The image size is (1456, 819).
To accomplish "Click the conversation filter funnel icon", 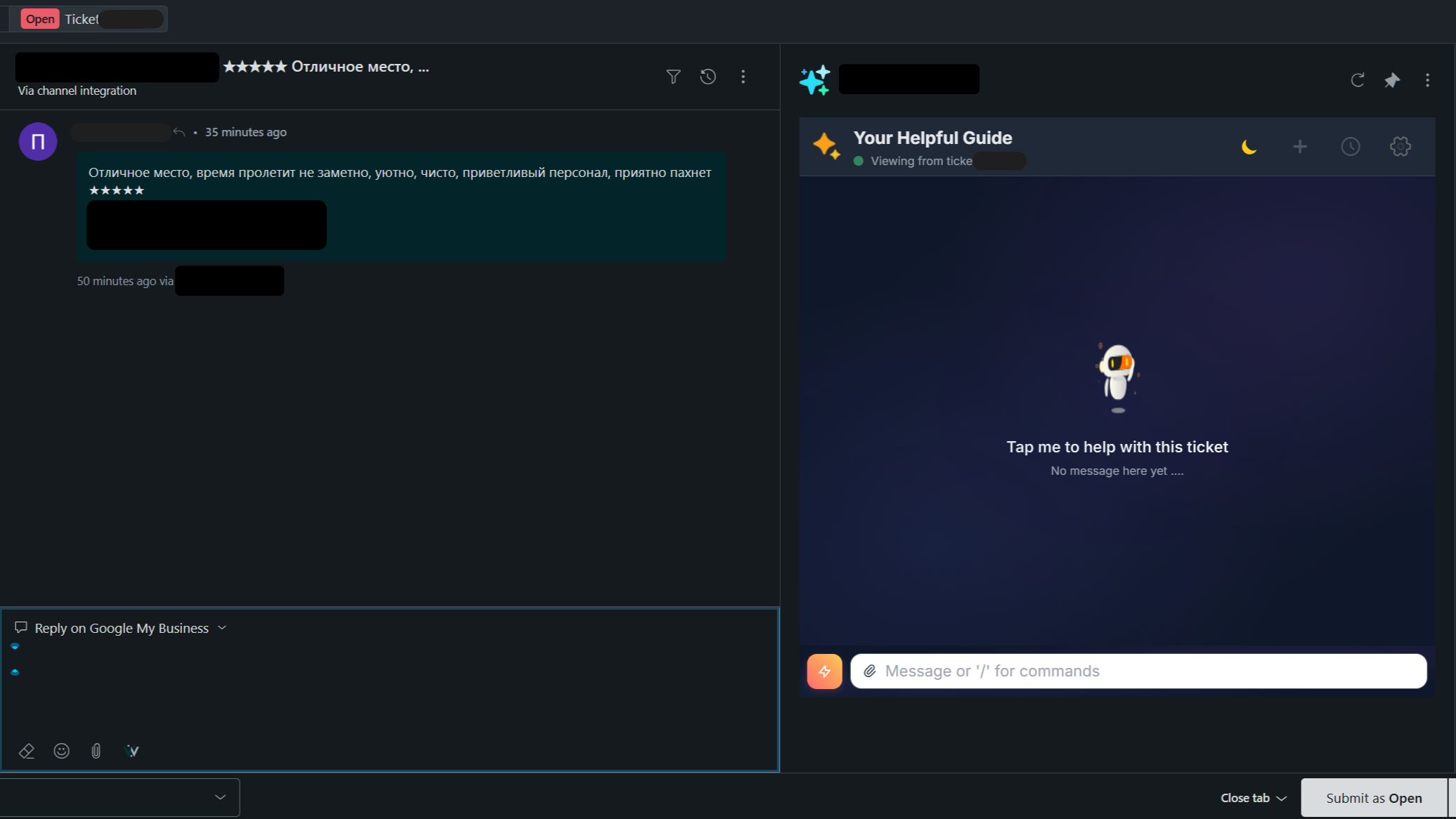I will tap(673, 77).
